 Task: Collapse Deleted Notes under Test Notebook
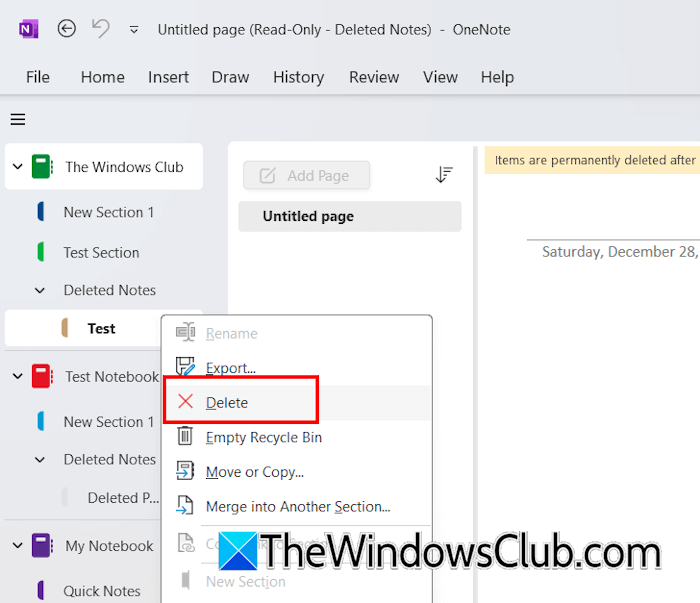(40, 460)
